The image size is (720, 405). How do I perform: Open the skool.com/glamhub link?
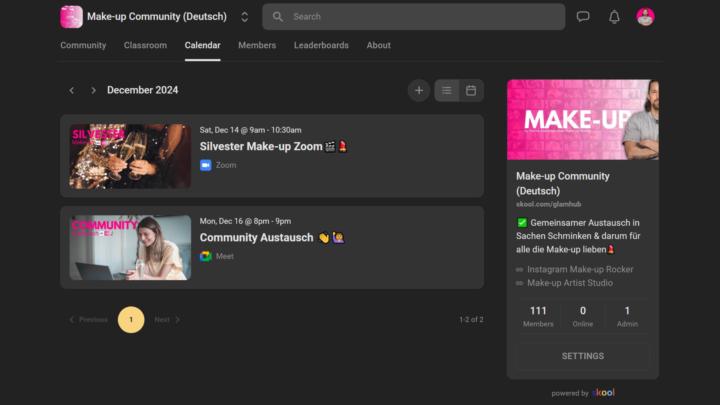549,204
